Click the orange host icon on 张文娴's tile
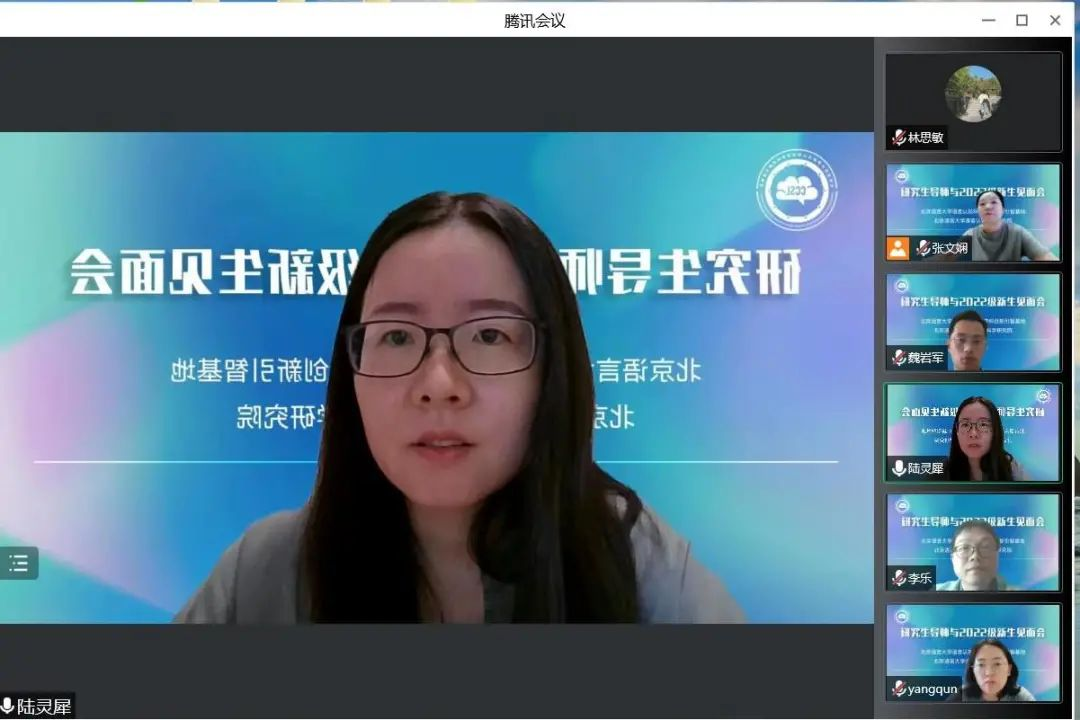This screenshot has width=1080, height=720. (x=898, y=248)
